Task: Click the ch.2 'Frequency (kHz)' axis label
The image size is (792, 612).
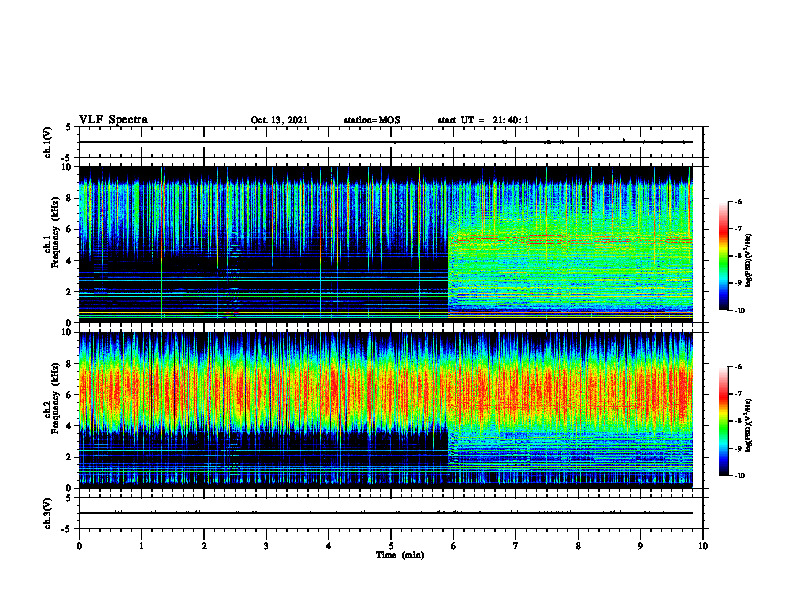Action: coord(55,398)
